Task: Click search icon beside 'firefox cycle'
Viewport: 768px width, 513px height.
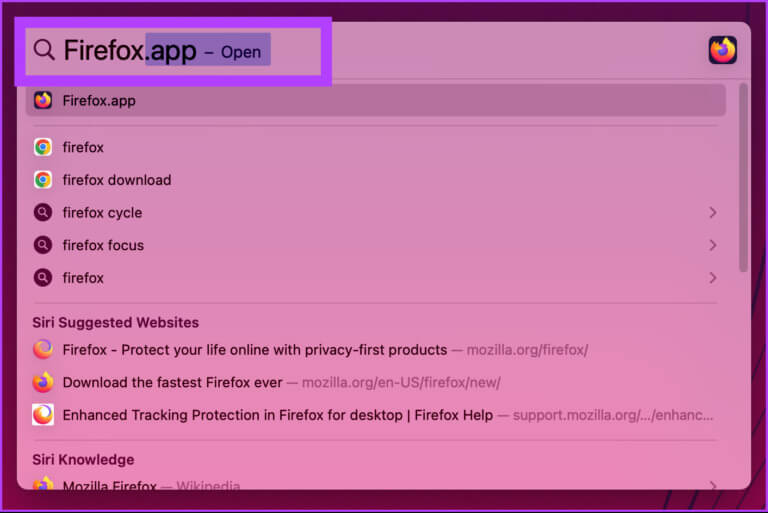Action: pyautogui.click(x=43, y=212)
